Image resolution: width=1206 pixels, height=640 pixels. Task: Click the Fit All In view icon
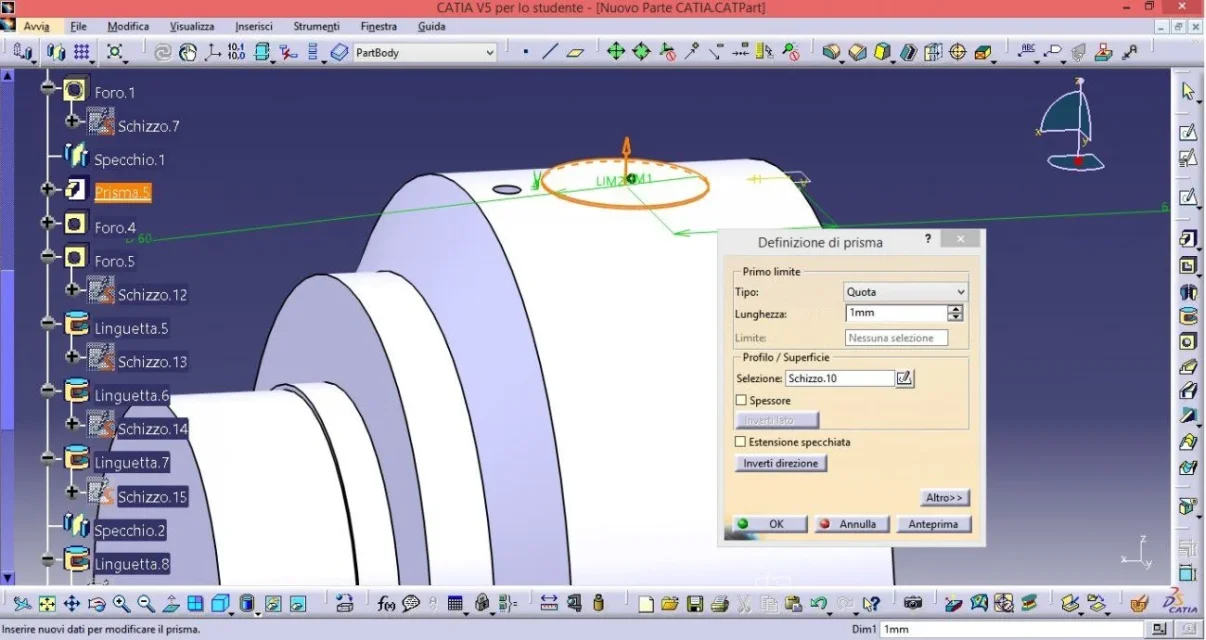[x=47, y=604]
